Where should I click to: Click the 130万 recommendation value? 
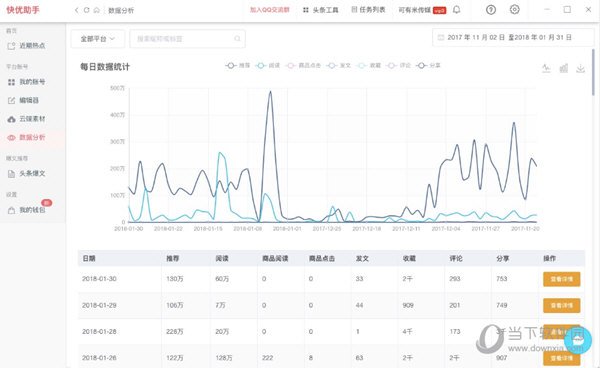point(174,279)
